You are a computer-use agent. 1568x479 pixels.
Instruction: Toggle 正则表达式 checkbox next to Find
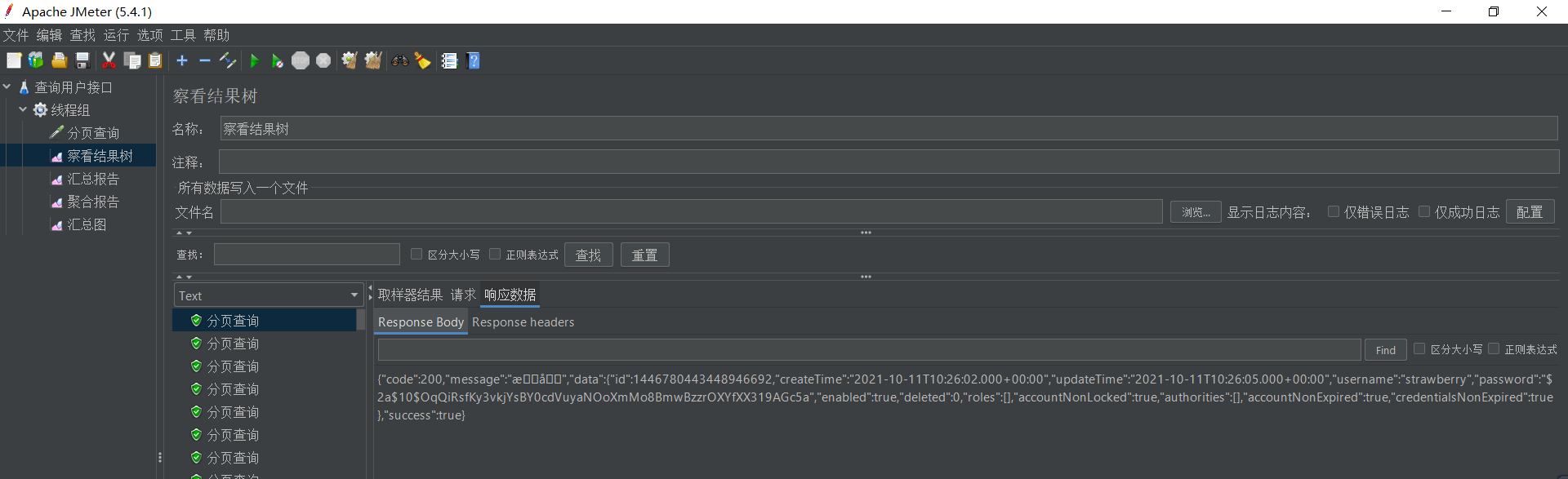point(1494,348)
